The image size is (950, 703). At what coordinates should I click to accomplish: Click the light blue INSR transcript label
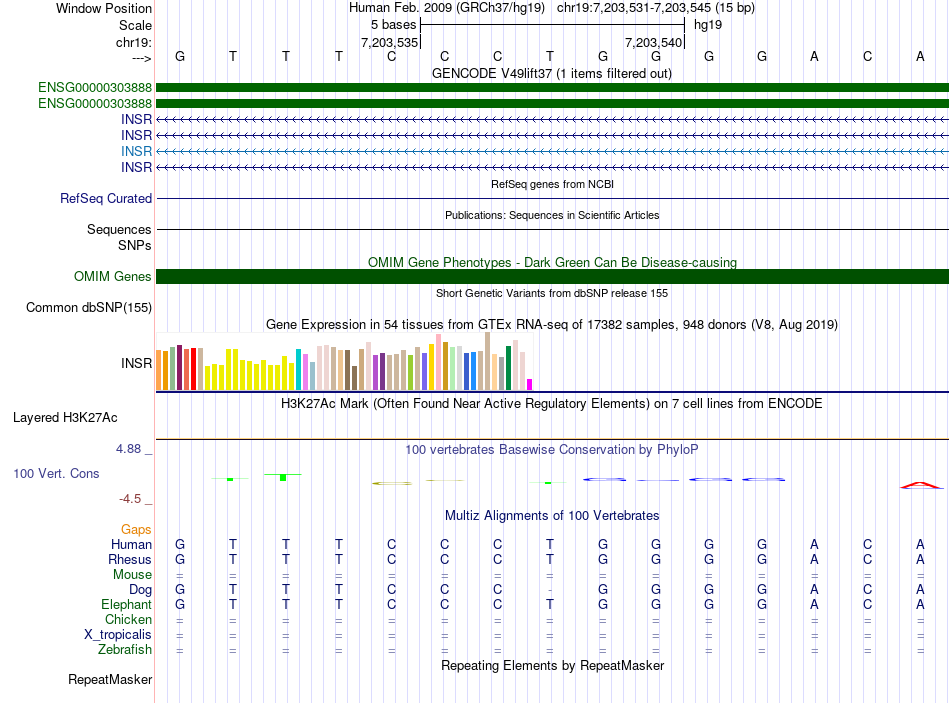click(x=136, y=151)
